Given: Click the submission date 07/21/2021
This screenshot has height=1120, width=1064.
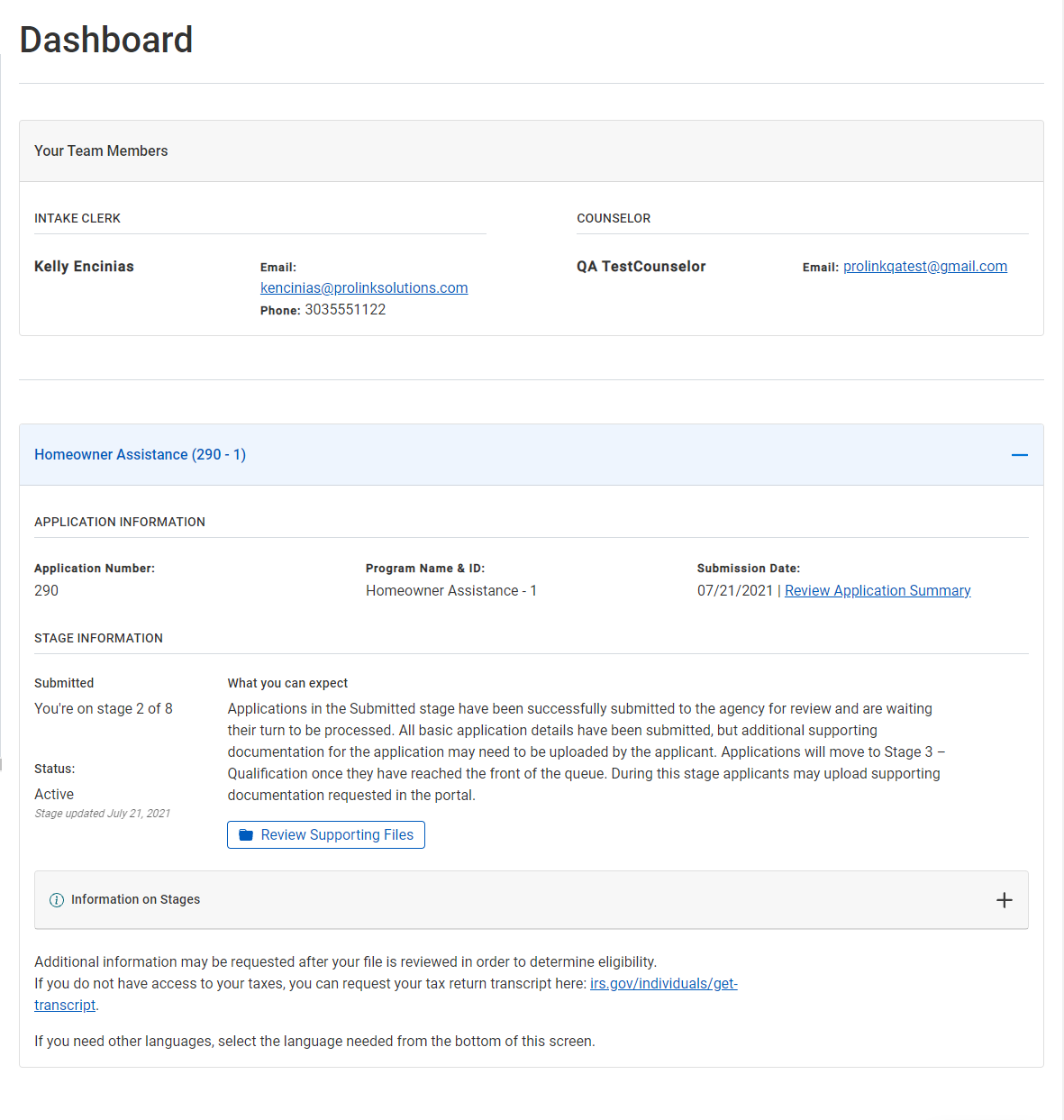Looking at the screenshot, I should pos(734,590).
